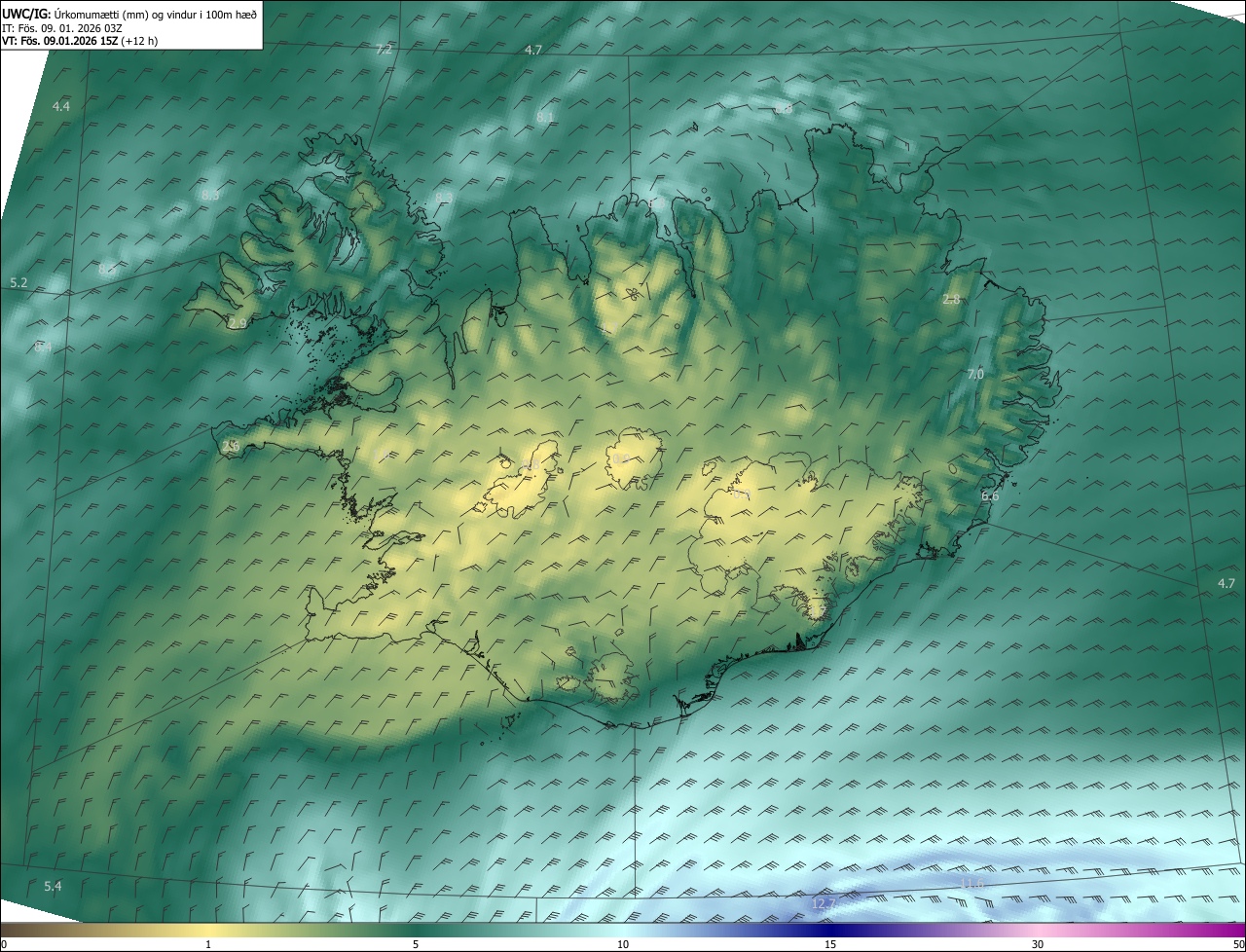Click the dark navy color above the 15 tick

830,930
